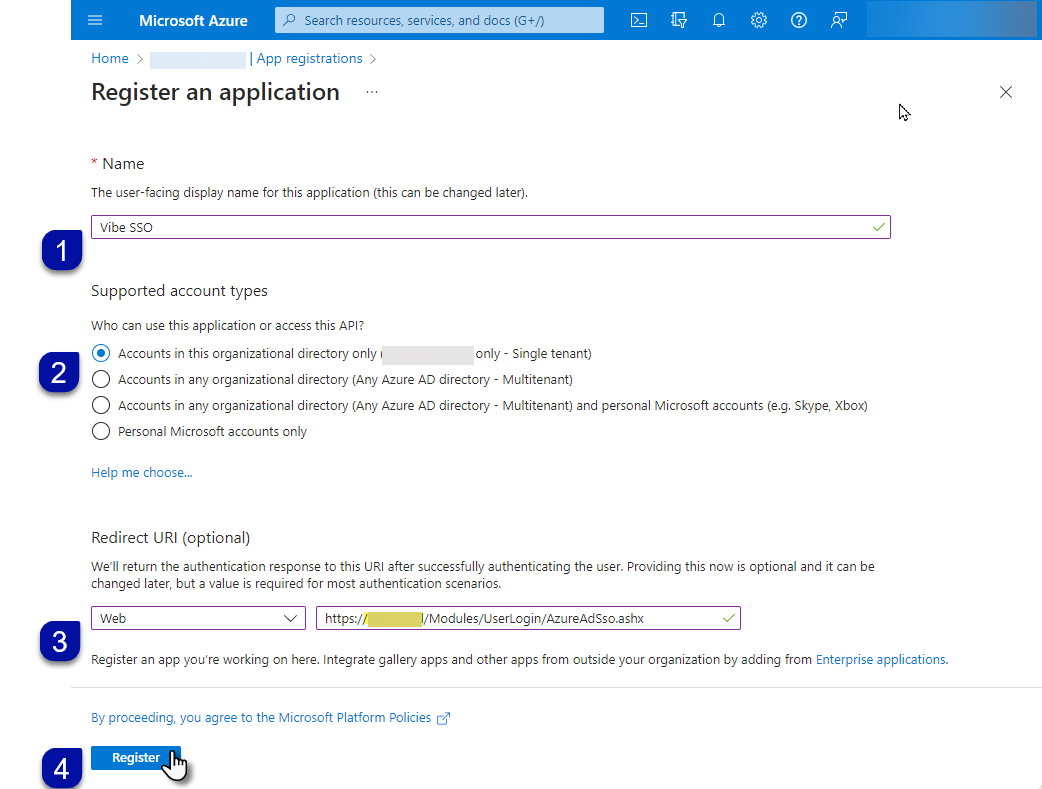Viewport: 1042px width, 789px height.
Task: Click the Register button
Action: tap(136, 758)
